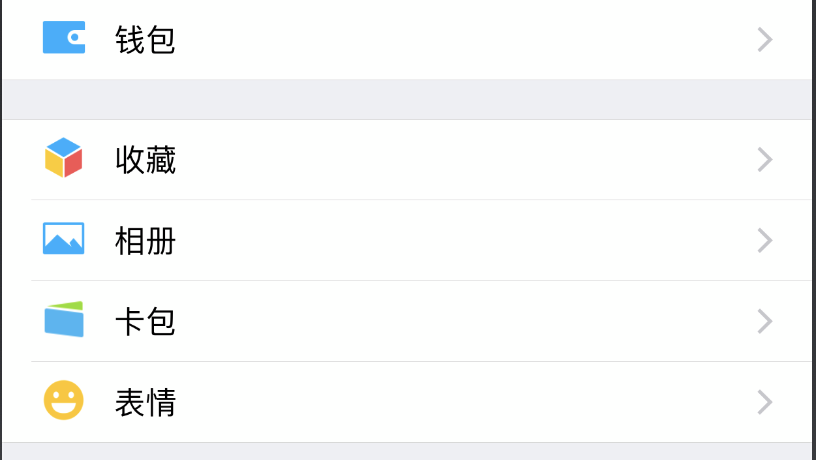Click empty middle area of 相册 row
The width and height of the screenshot is (816, 460).
(x=450, y=241)
